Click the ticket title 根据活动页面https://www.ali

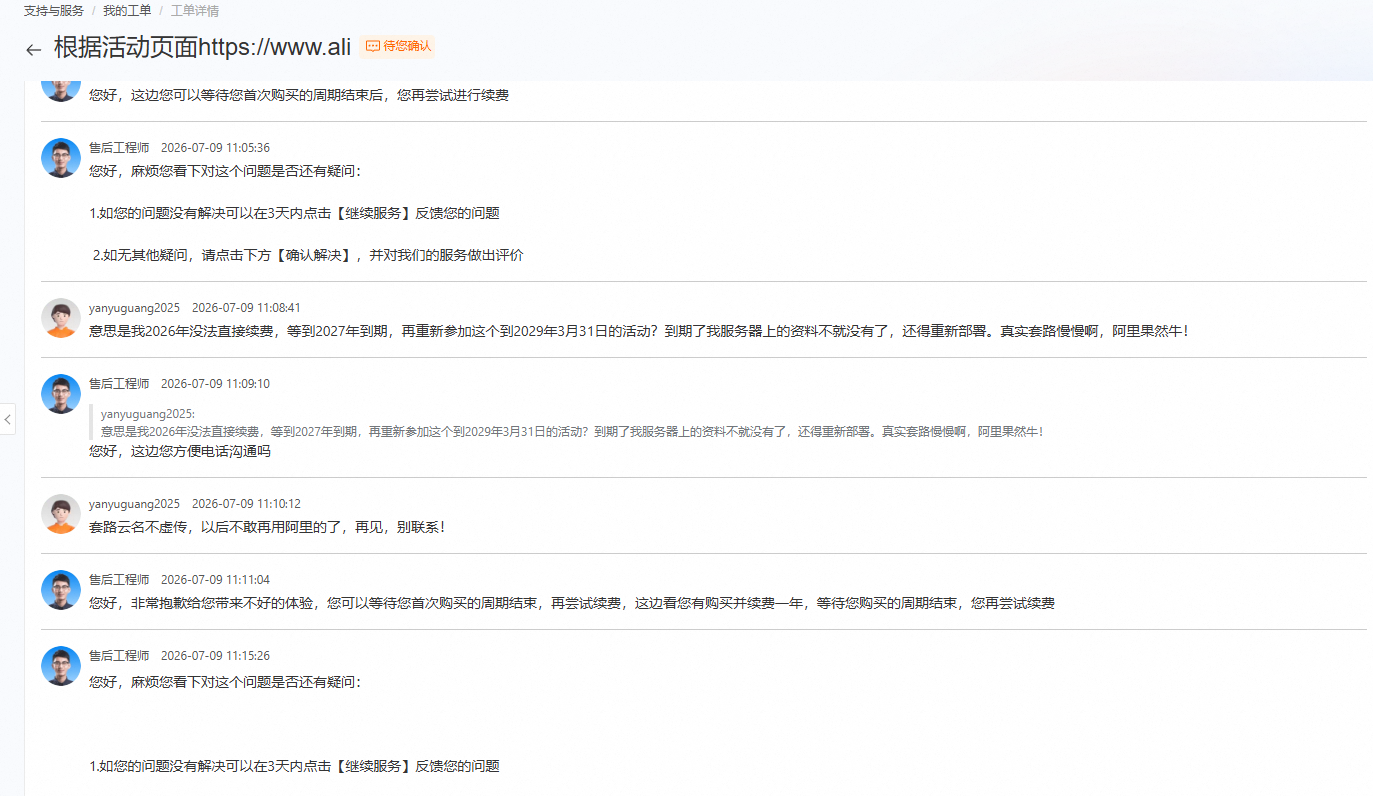coord(202,48)
